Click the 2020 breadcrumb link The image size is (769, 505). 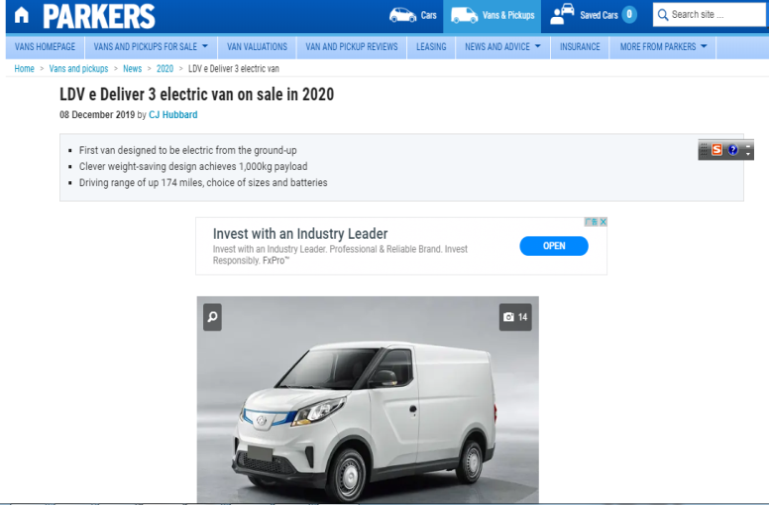point(165,69)
